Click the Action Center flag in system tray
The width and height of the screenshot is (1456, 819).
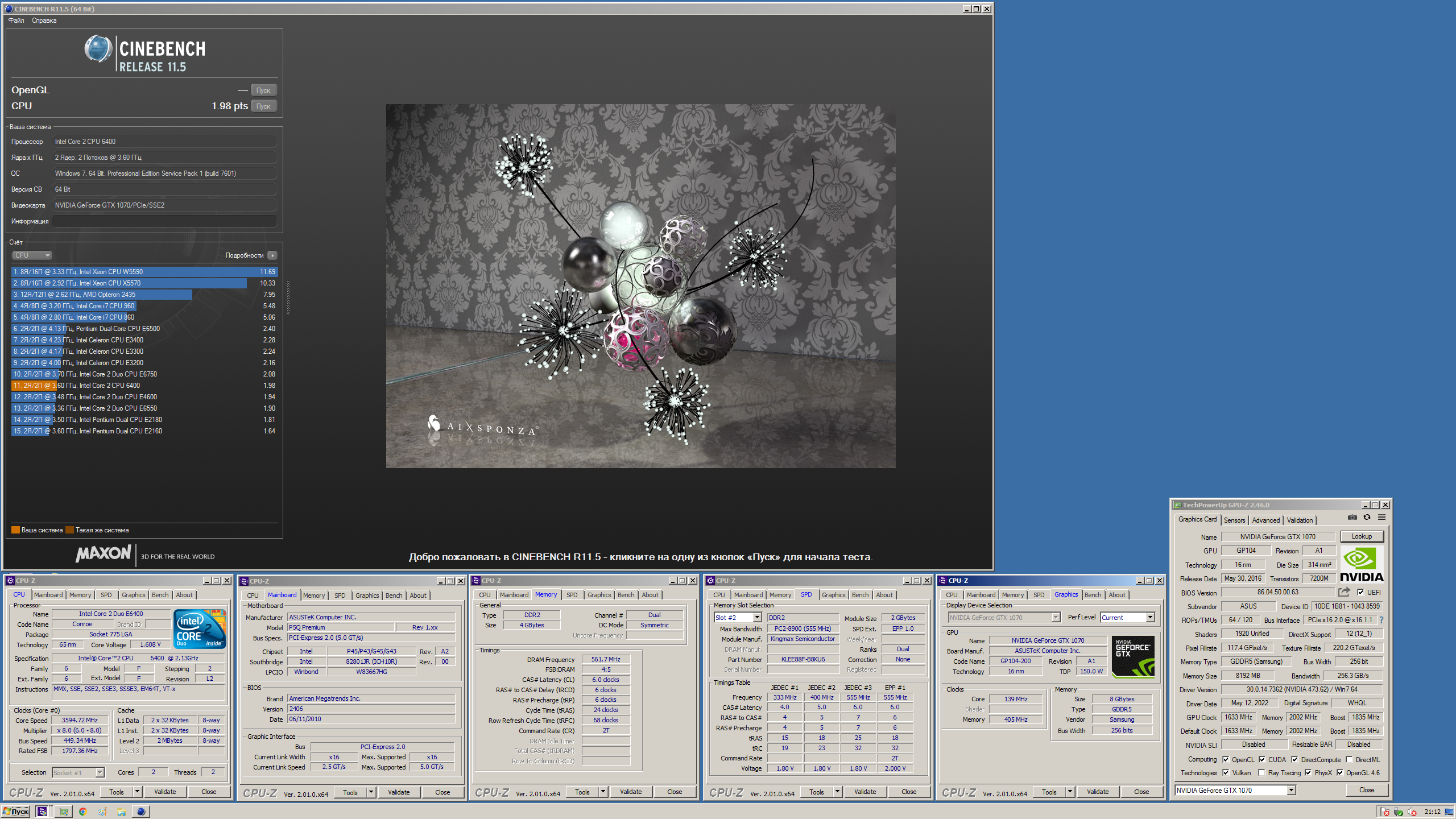click(x=1384, y=812)
